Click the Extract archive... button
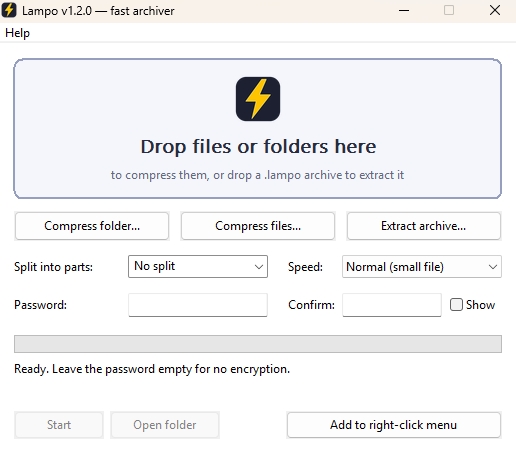516x453 pixels. [x=424, y=226]
